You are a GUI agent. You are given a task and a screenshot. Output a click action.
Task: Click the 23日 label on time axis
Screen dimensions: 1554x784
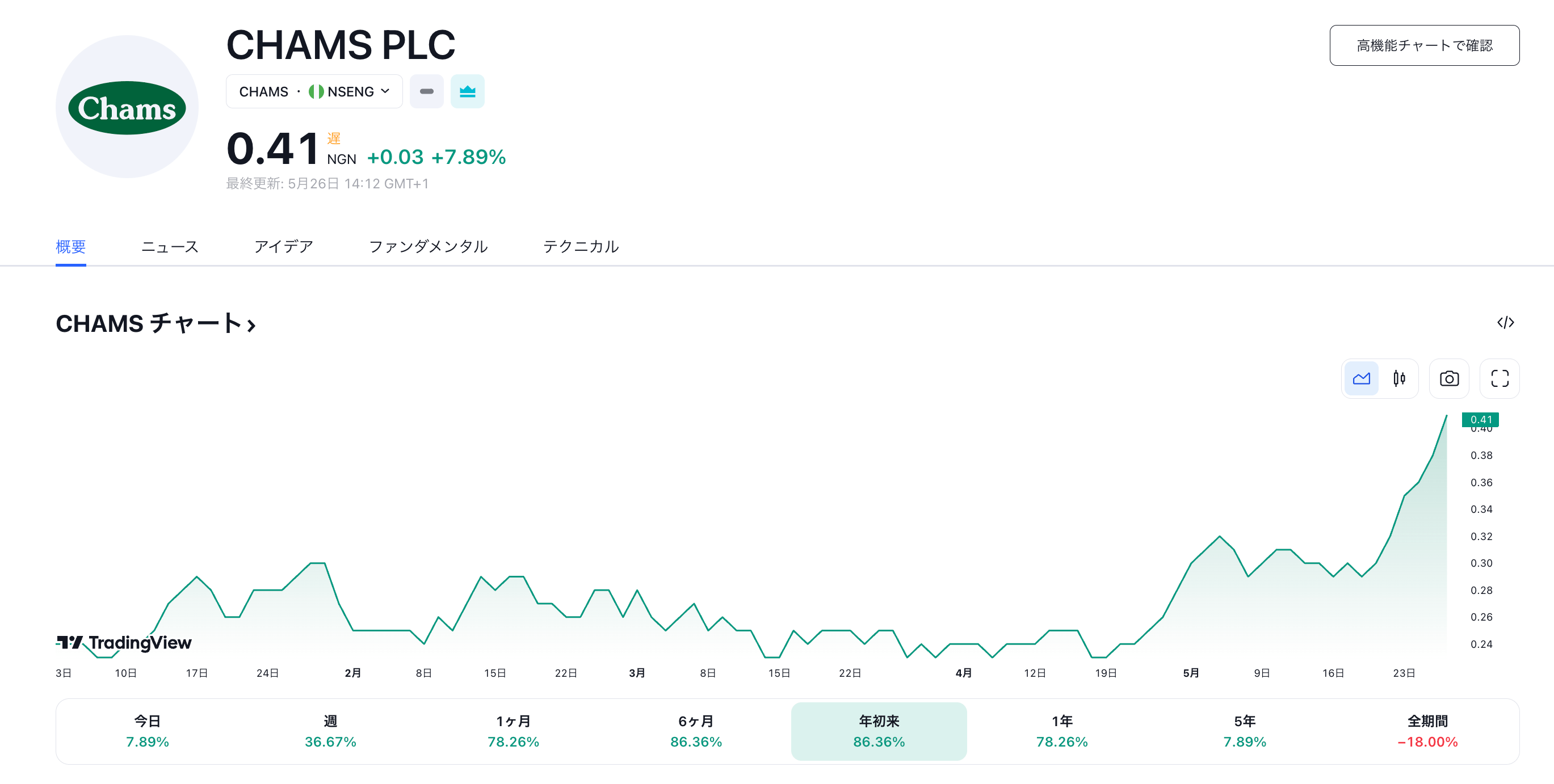[1404, 673]
